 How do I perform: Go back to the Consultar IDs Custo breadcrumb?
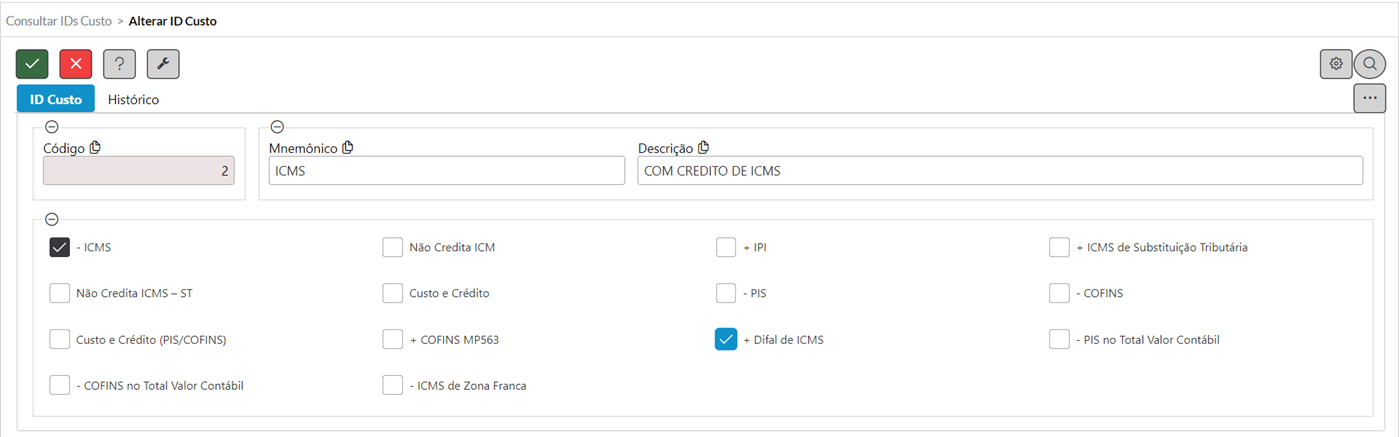click(59, 21)
